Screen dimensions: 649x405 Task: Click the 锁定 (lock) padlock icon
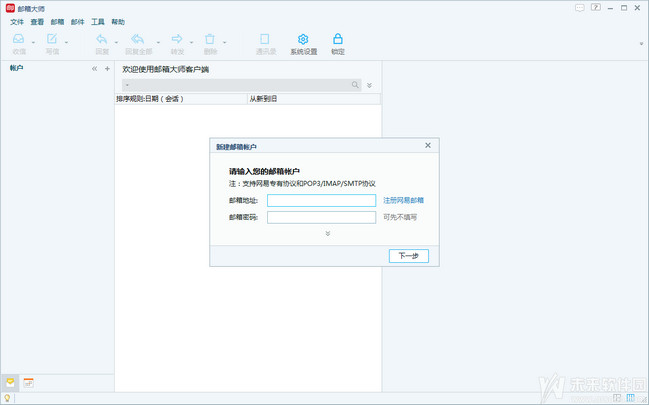tap(338, 41)
